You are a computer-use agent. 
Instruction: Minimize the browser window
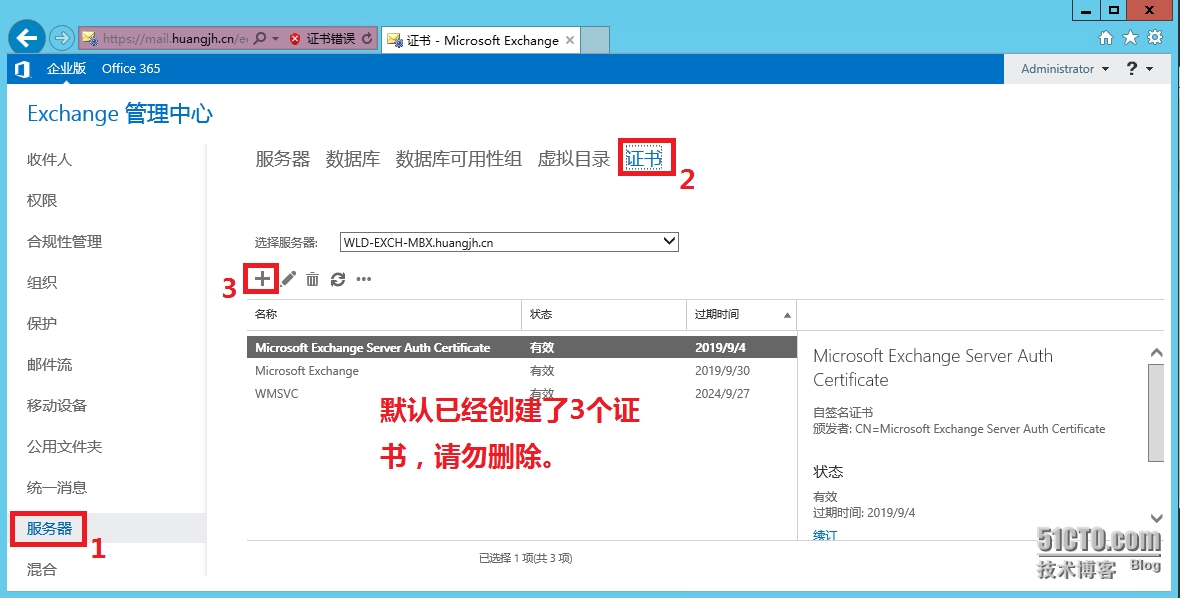pyautogui.click(x=1086, y=11)
